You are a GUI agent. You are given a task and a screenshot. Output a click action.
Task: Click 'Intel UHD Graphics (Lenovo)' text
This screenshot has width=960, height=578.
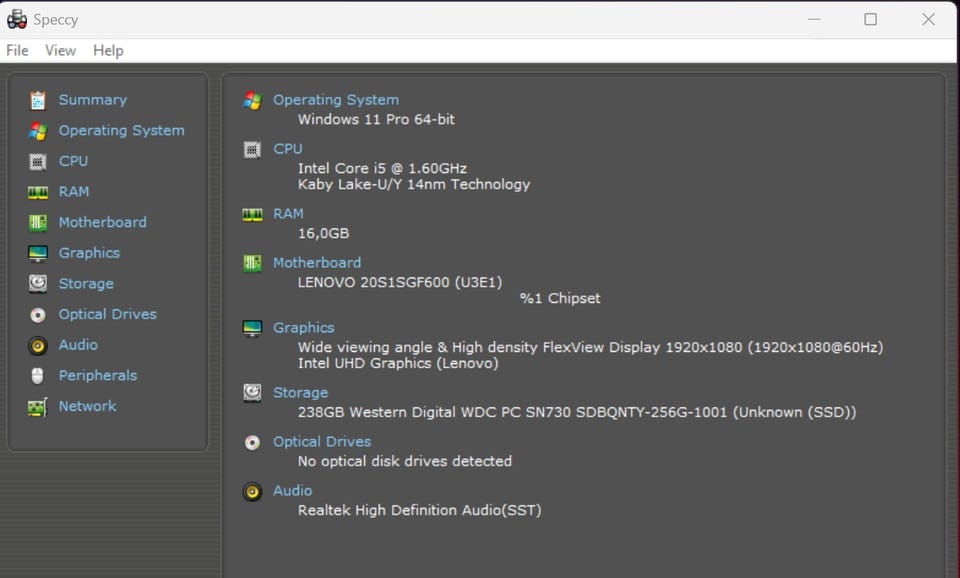point(398,363)
